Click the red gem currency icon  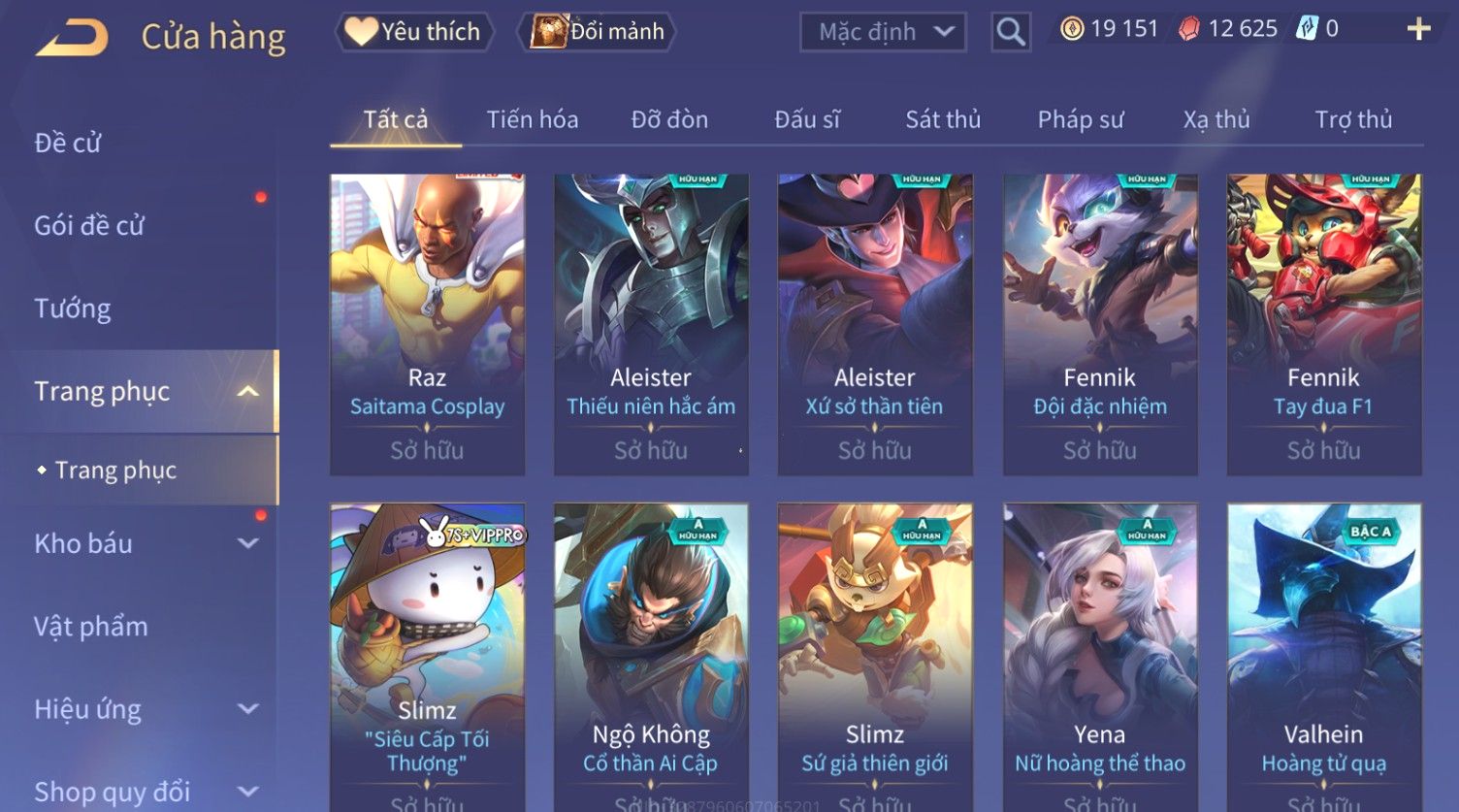[x=1189, y=29]
